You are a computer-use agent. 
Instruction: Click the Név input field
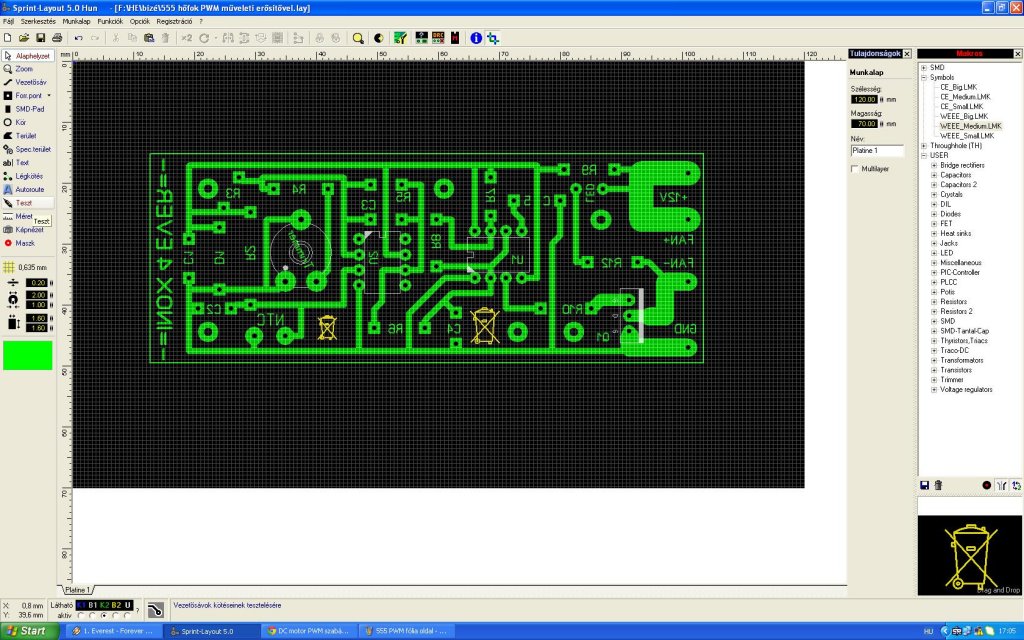tap(877, 151)
